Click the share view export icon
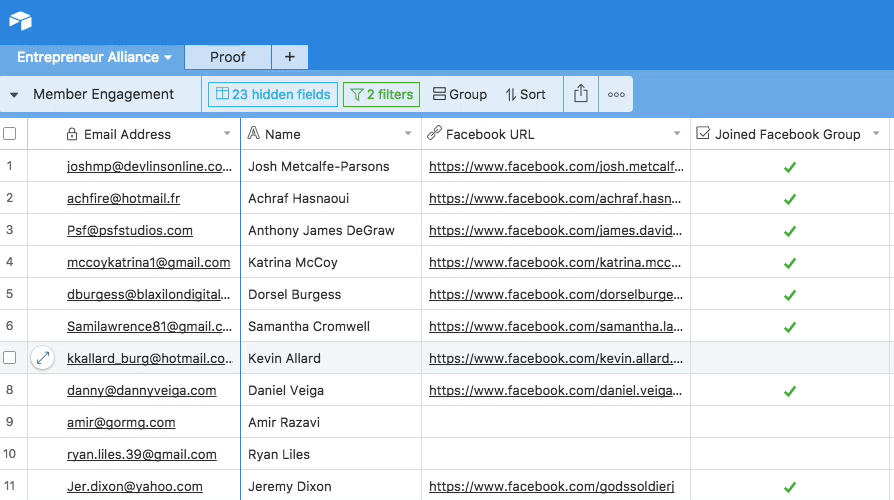The image size is (894, 500). pos(581,94)
